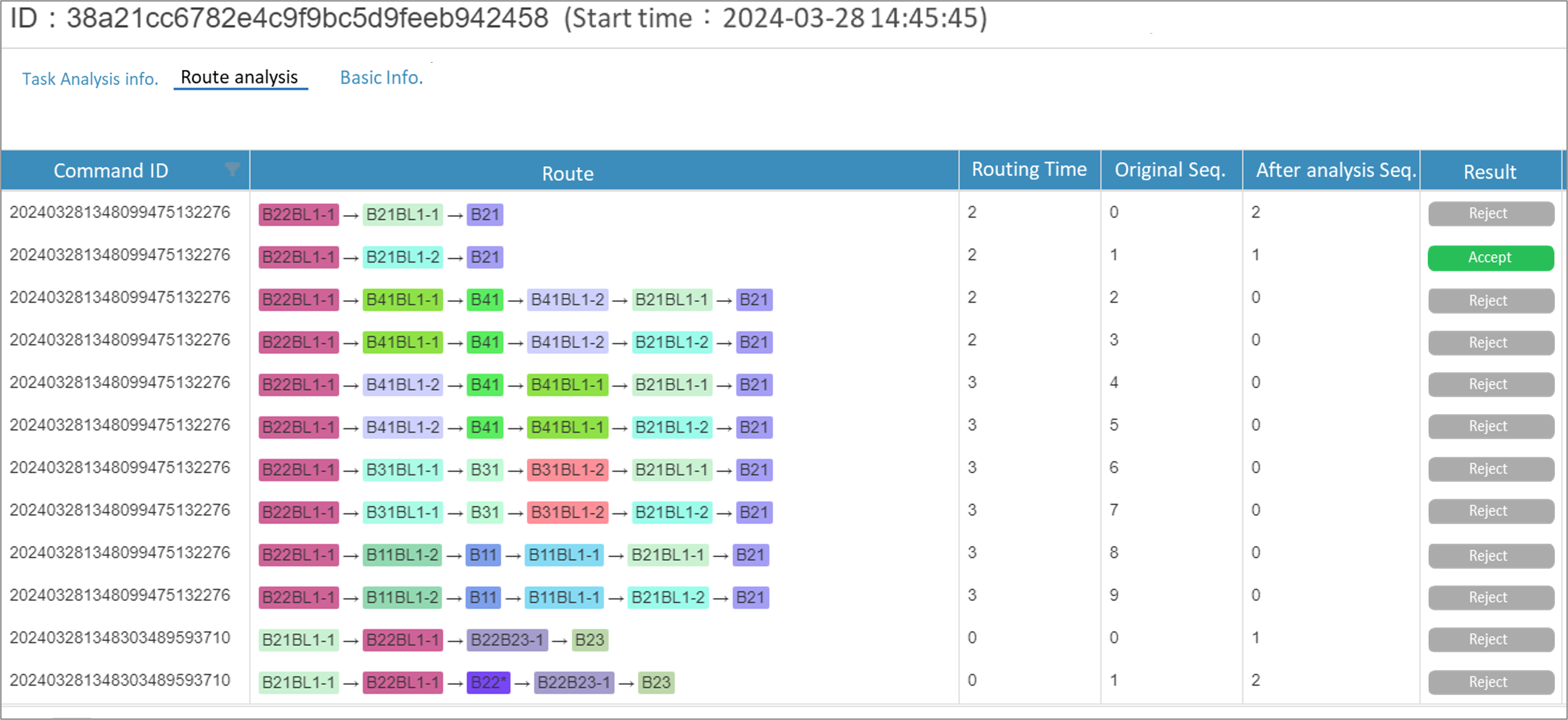
Task: Click blue B11 node in Seq. 8 row
Action: click(x=483, y=555)
